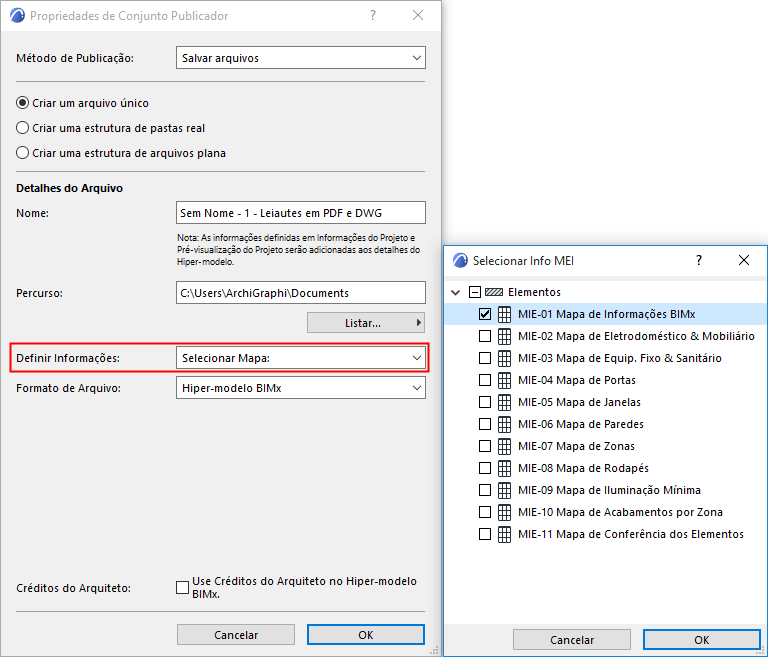
Task: Check MIE-03 Mapa de Equip. Fixo & Sanitário
Action: 485,358
